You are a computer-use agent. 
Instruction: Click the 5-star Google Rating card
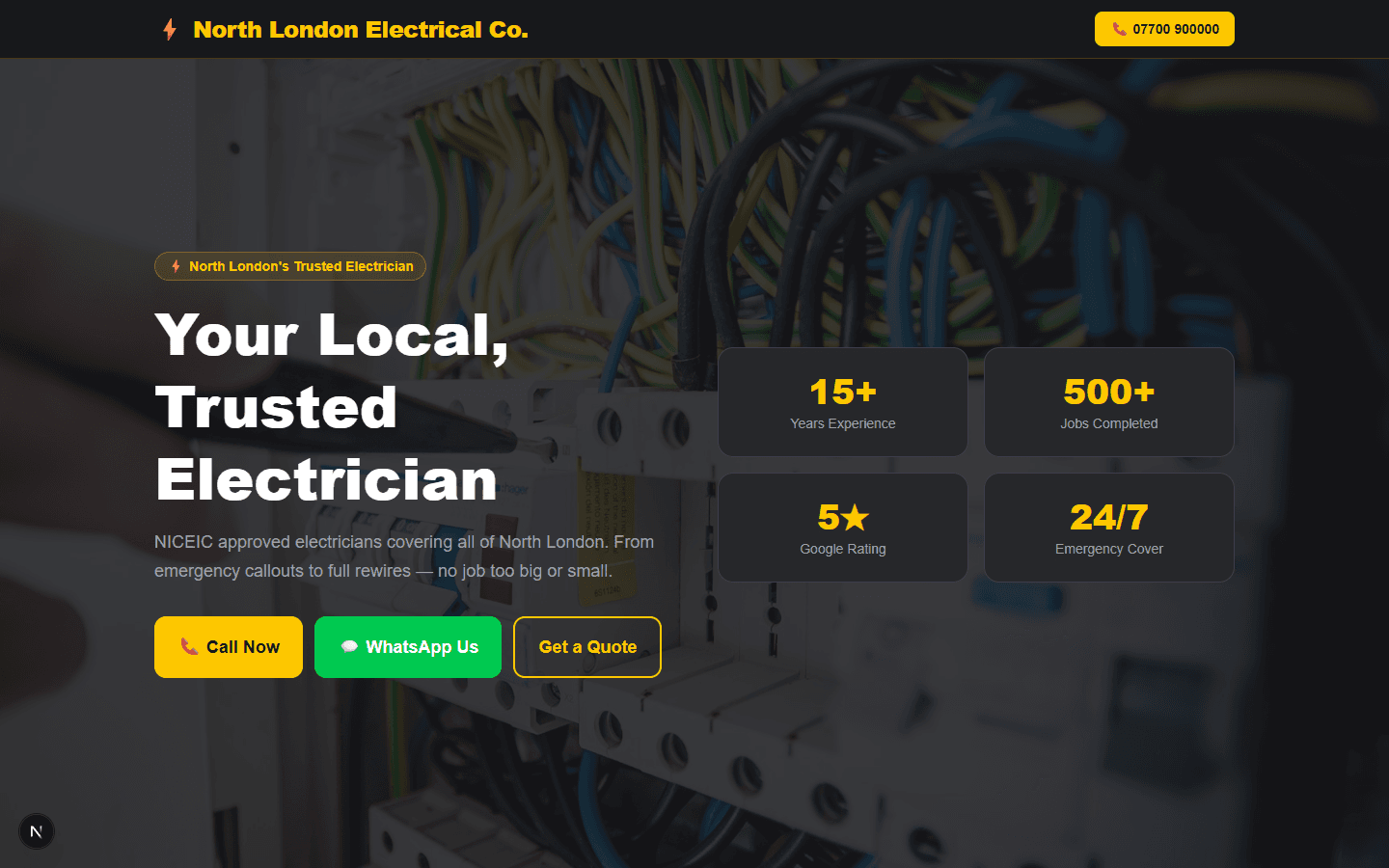[842, 528]
